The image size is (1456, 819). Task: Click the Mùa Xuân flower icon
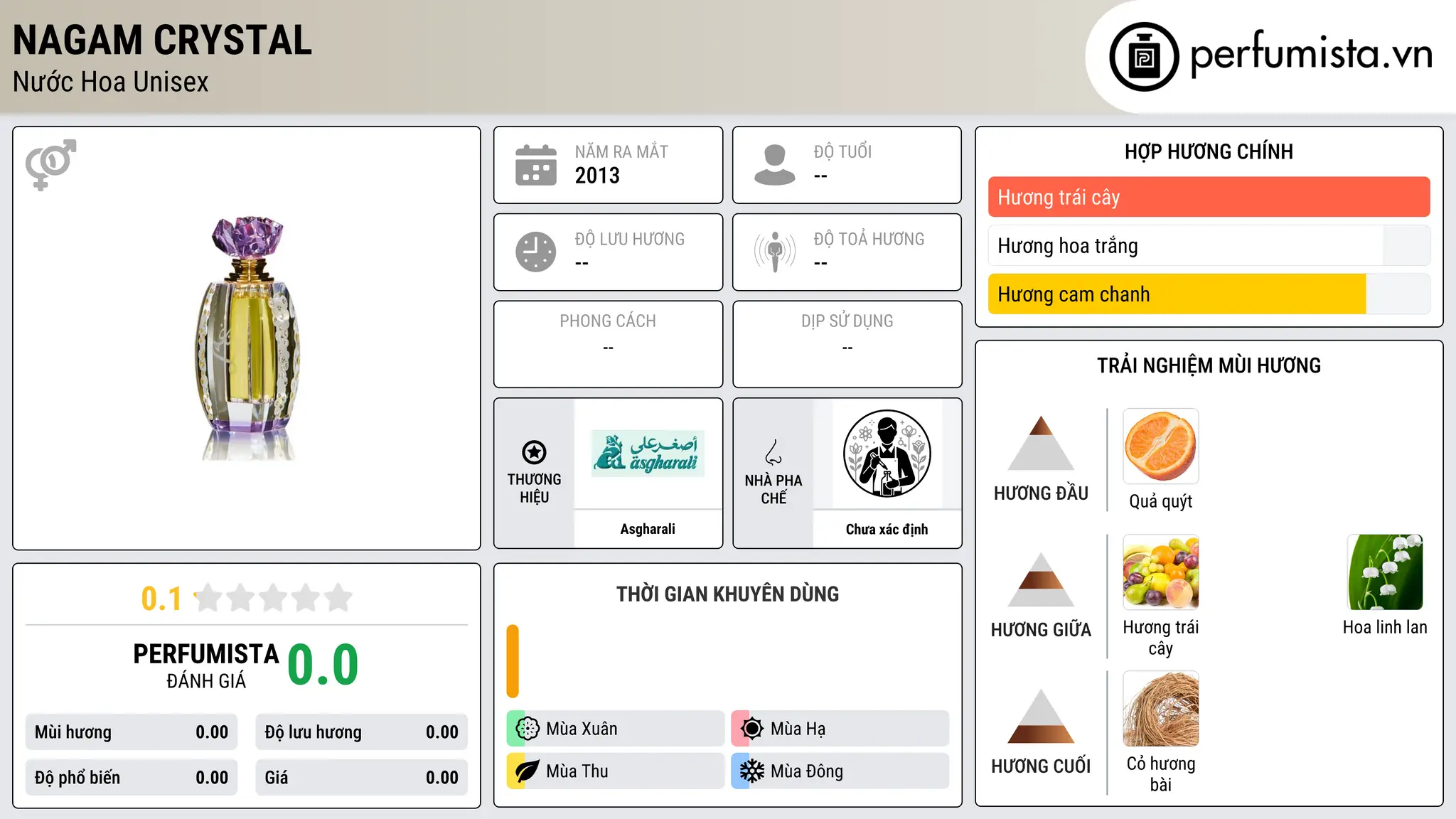[528, 729]
